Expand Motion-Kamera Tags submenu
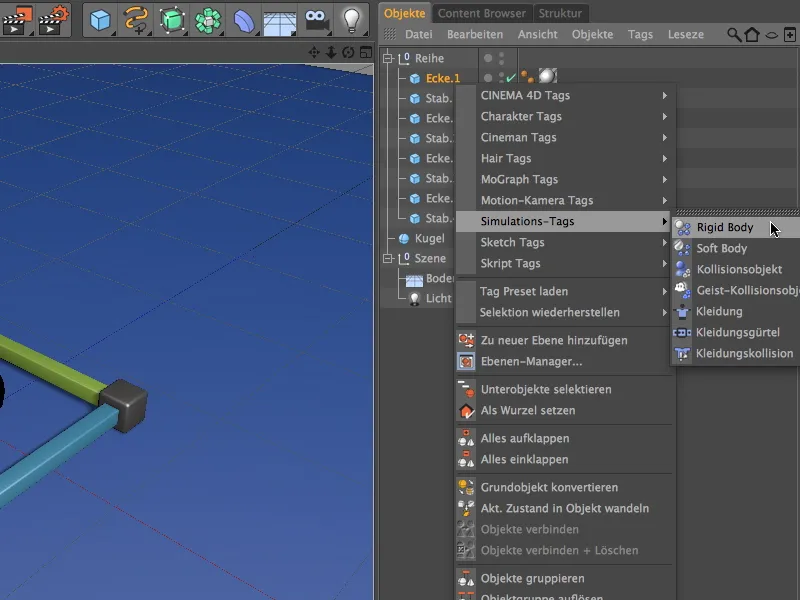 (x=566, y=200)
